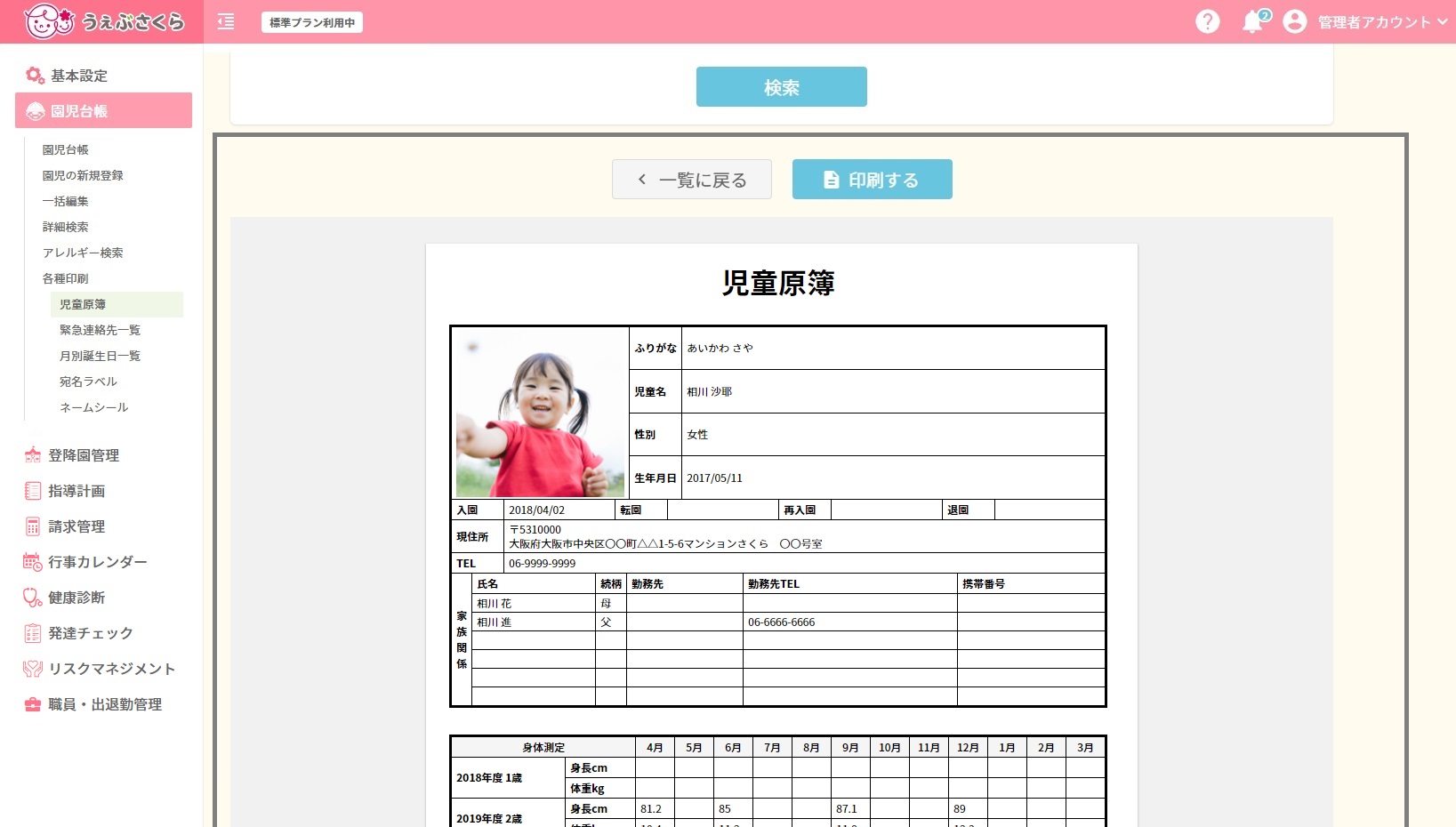Click family member 相川 進
1456x827 pixels.
(494, 622)
